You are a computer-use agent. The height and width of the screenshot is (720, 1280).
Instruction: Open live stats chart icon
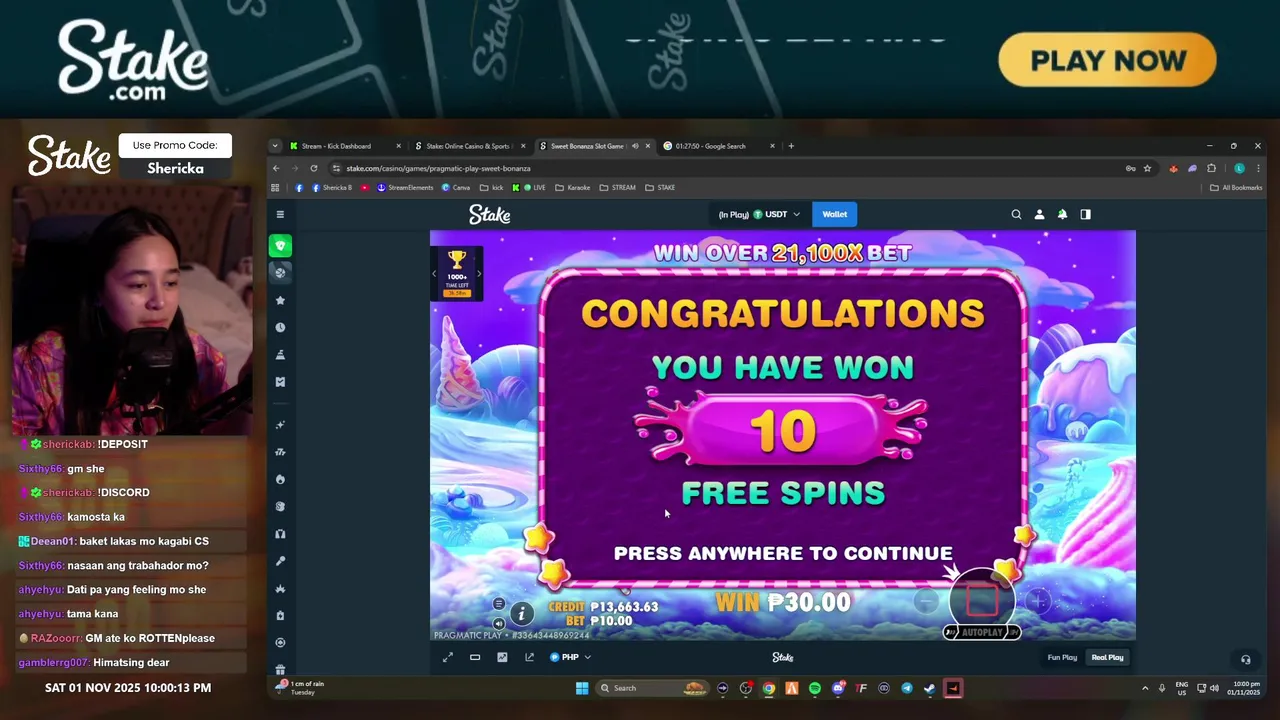click(502, 657)
